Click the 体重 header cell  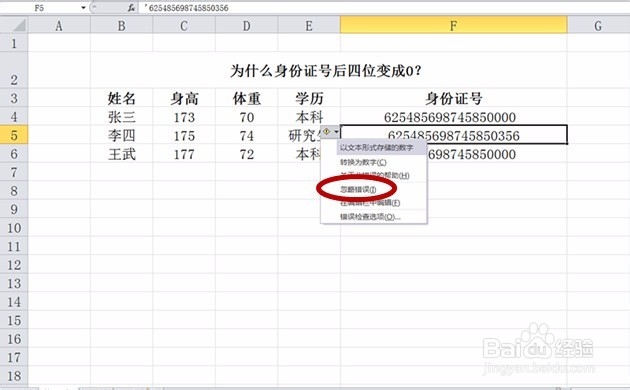[246, 98]
